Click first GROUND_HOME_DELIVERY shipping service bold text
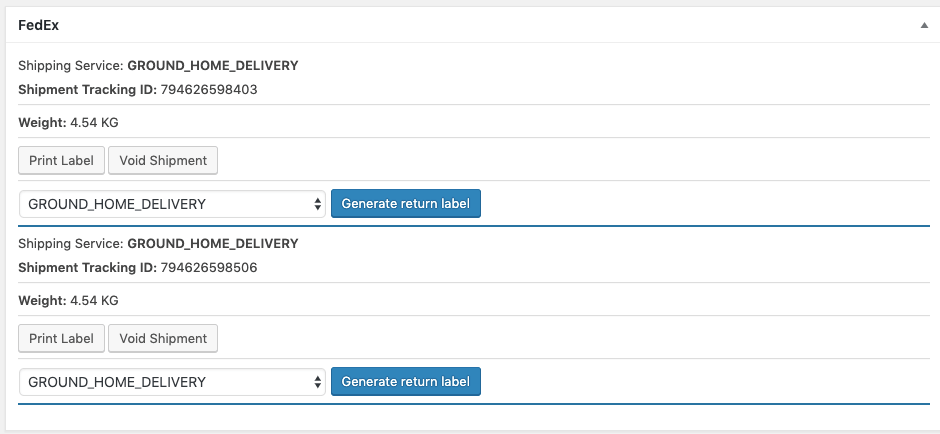 tap(213, 66)
